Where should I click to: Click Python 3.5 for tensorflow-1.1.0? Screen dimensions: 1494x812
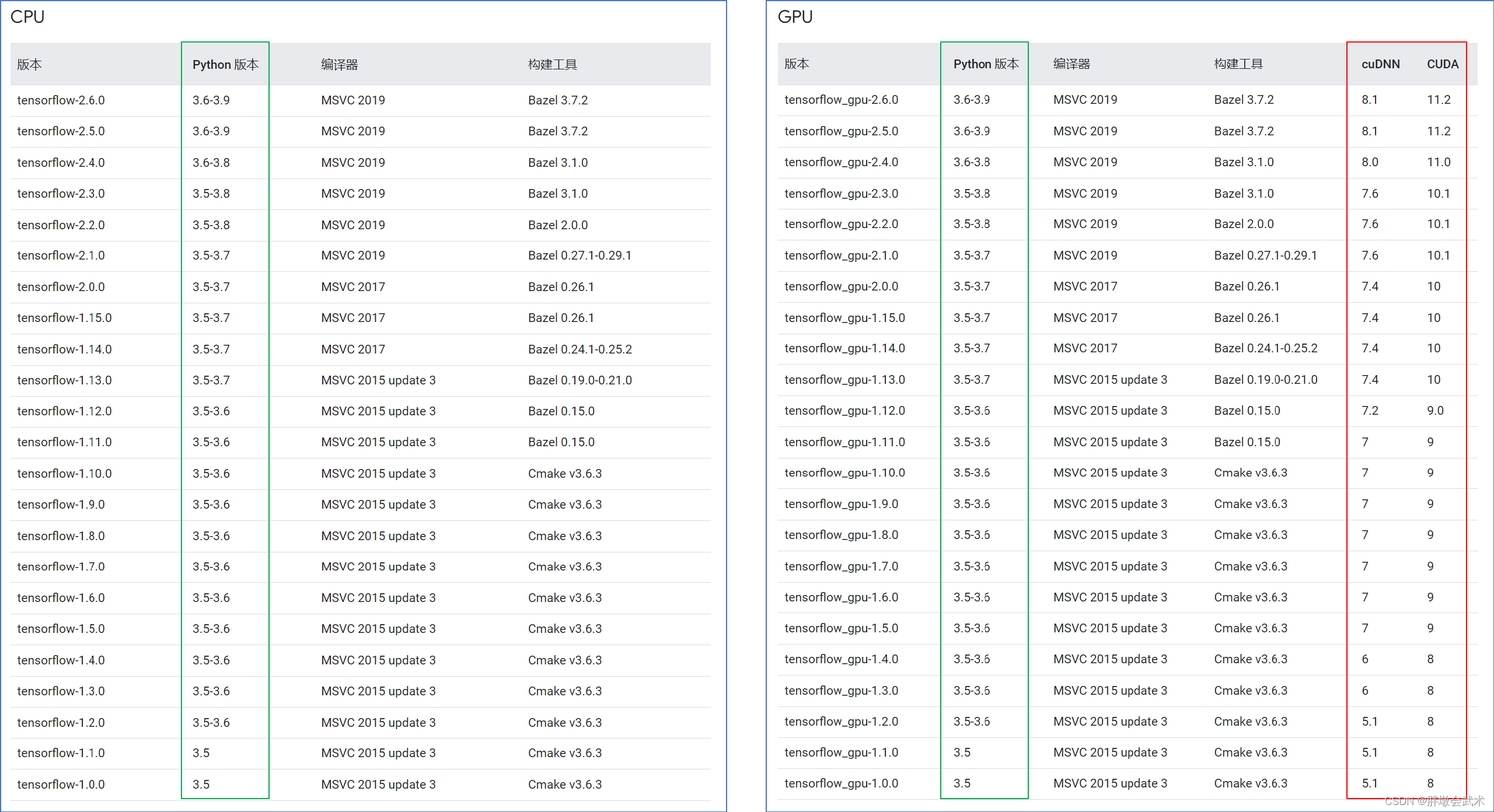[x=201, y=753]
